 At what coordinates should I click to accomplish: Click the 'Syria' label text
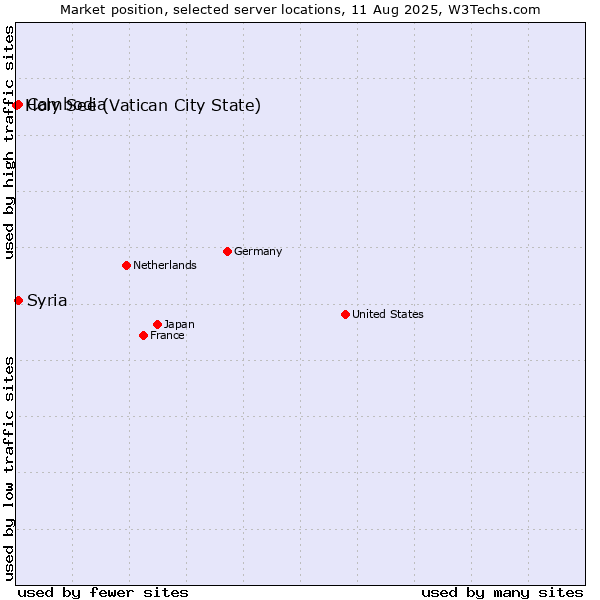tap(47, 301)
